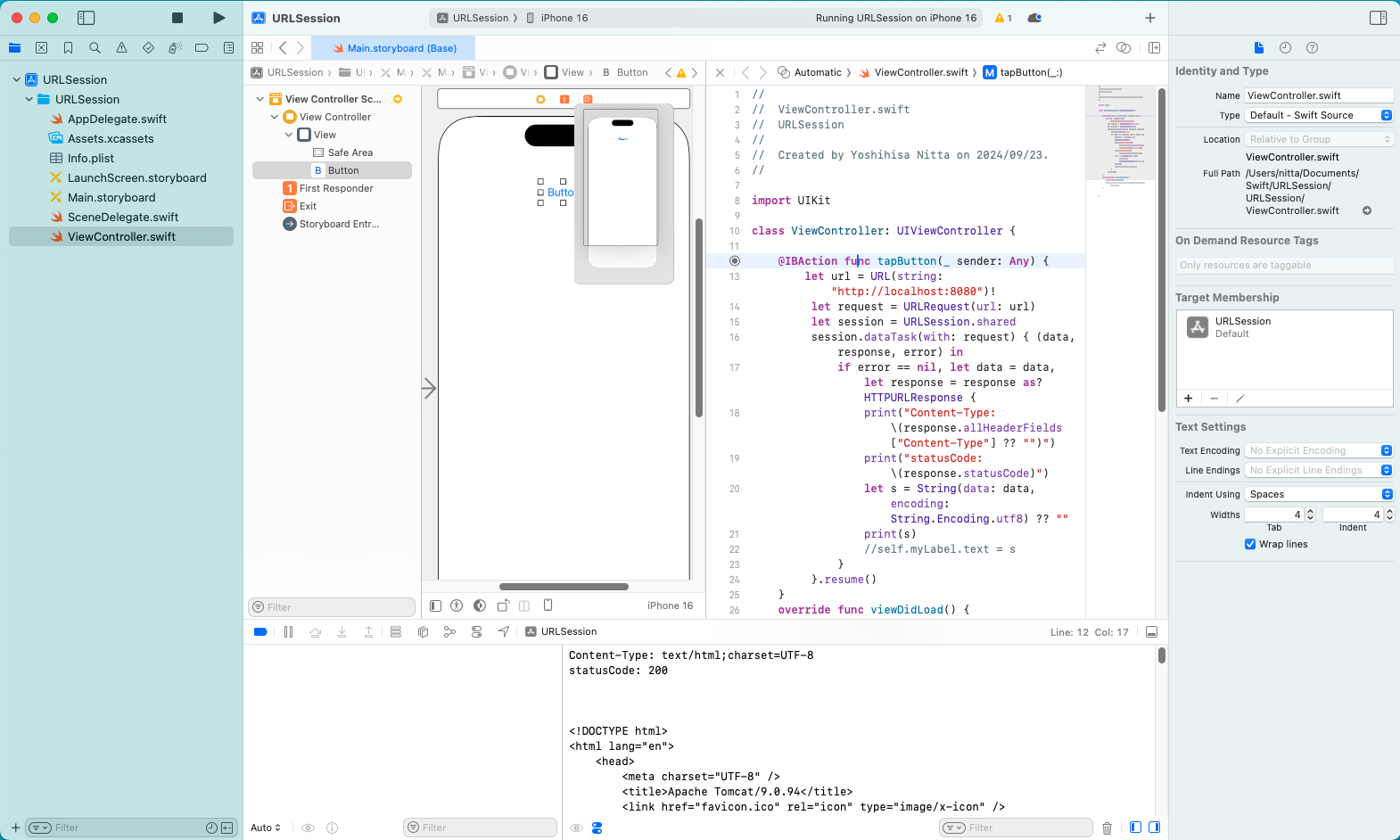The width and height of the screenshot is (1400, 840).
Task: Open the Find navigator magnifier icon
Action: (95, 48)
